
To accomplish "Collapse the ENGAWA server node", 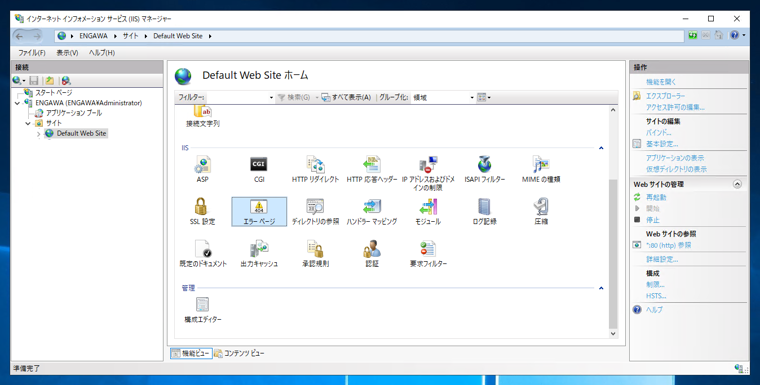I will (17, 103).
